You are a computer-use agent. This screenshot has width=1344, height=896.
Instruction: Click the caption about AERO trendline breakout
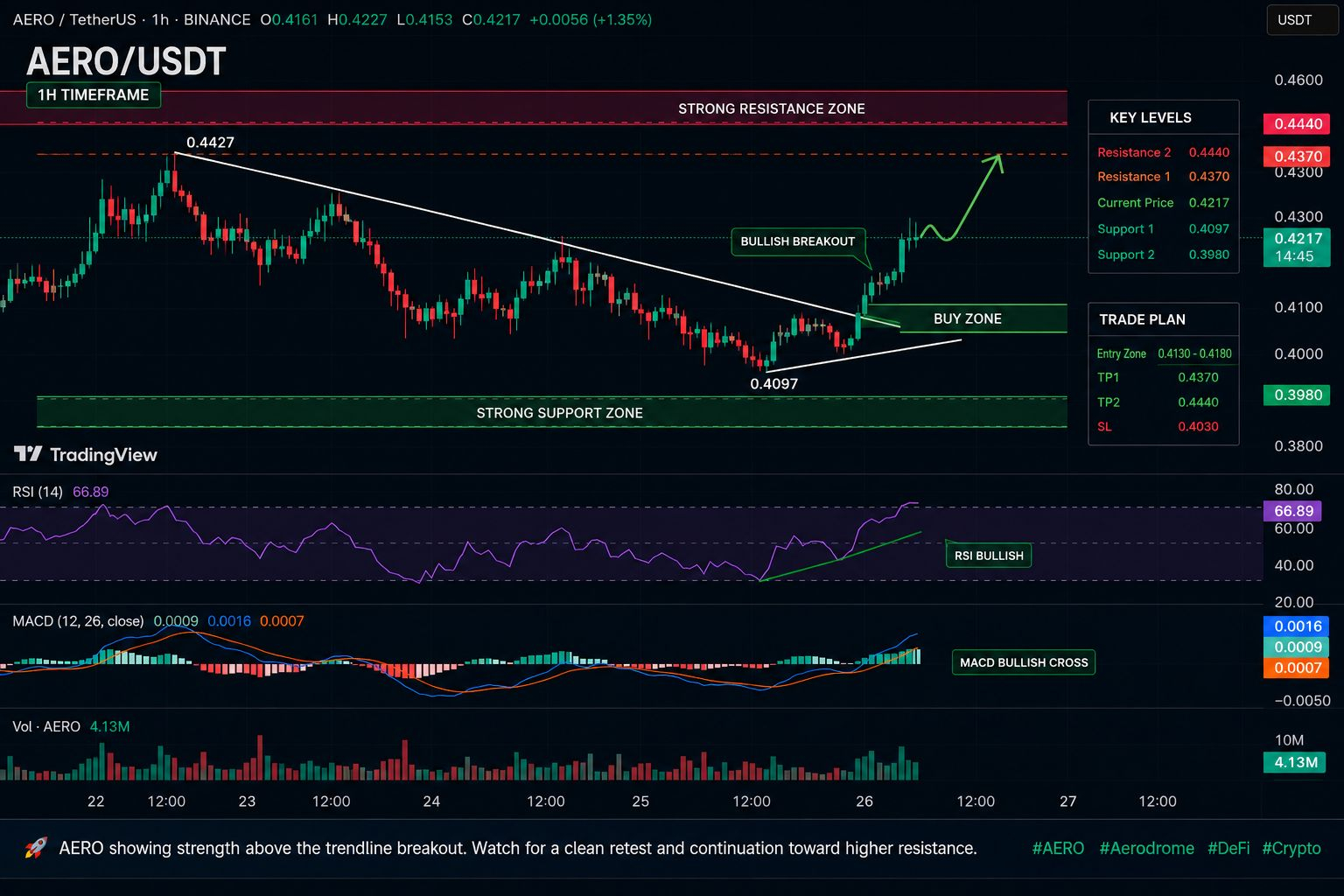pyautogui.click(x=518, y=848)
